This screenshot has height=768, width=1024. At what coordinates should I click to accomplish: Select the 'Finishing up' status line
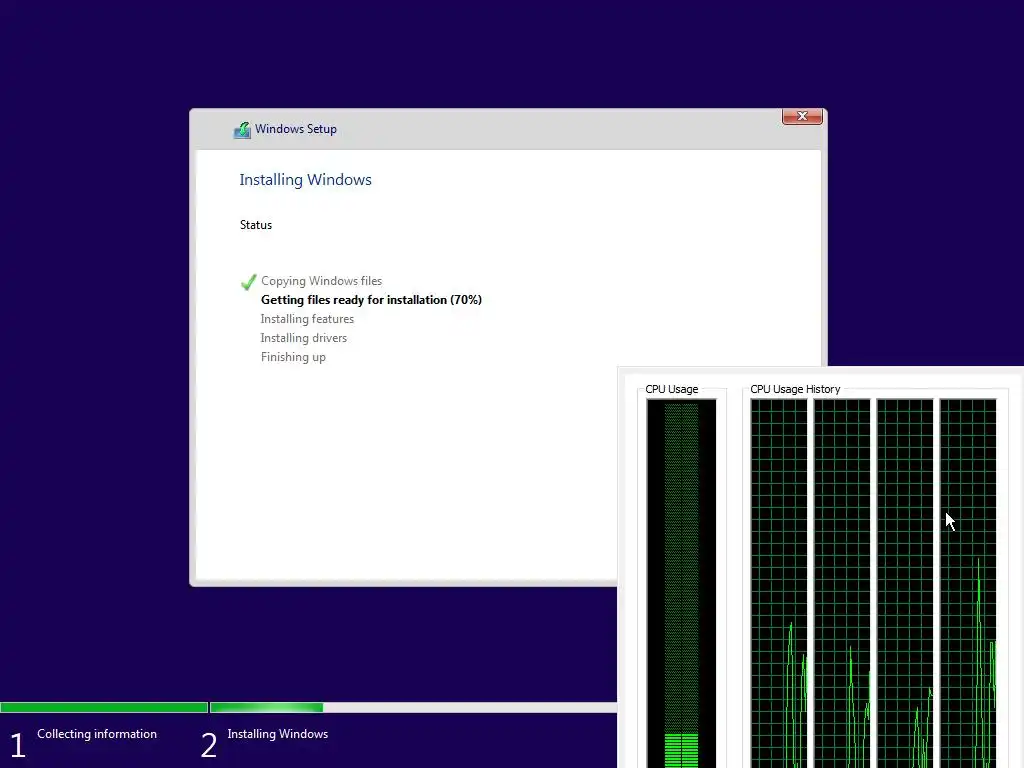[x=293, y=357]
